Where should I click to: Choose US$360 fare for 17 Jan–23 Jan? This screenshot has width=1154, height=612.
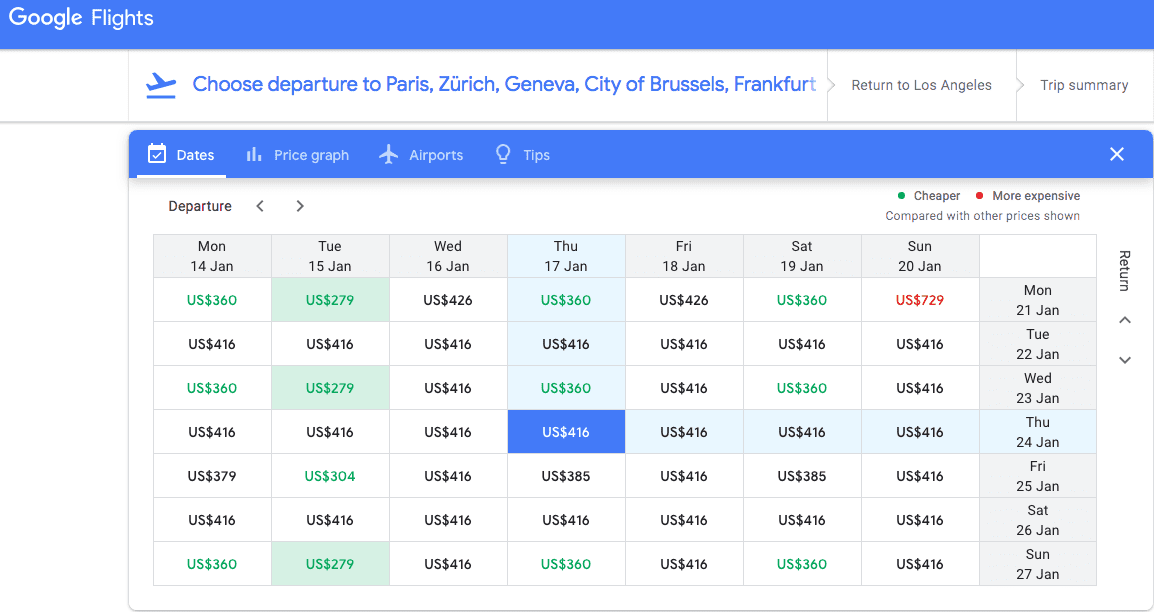point(566,388)
